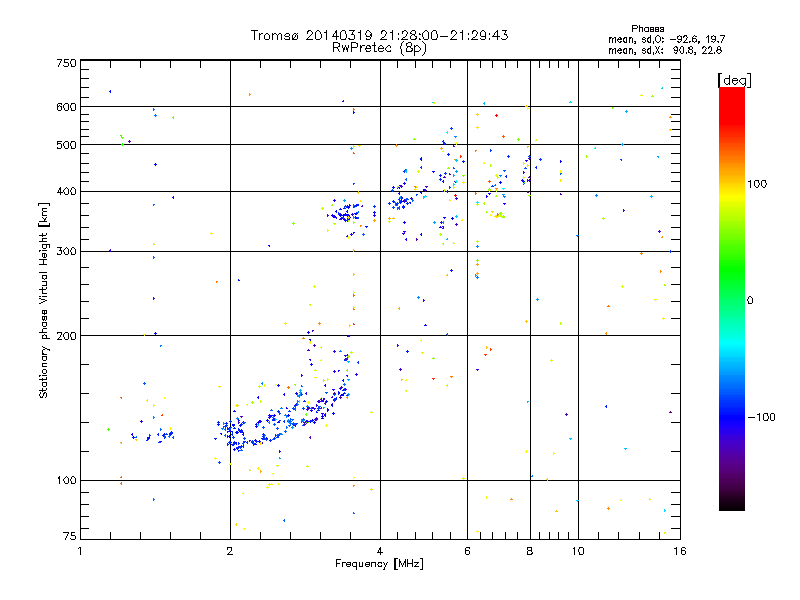Click the 'RwPretec (8p)' subtitle
800x600 pixels.
point(379,48)
